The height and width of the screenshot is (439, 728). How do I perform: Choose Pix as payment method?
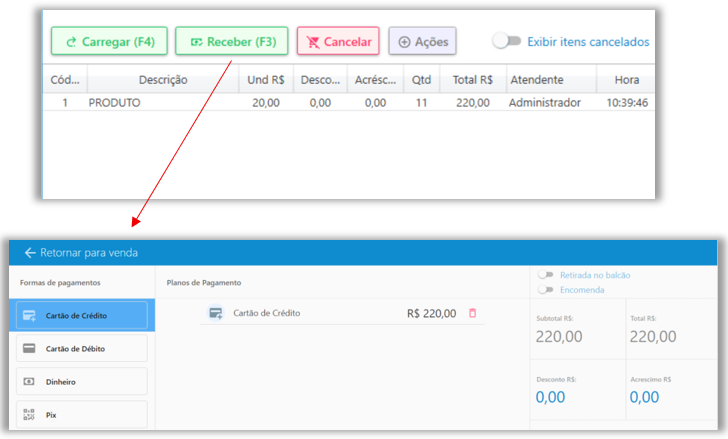tap(82, 414)
